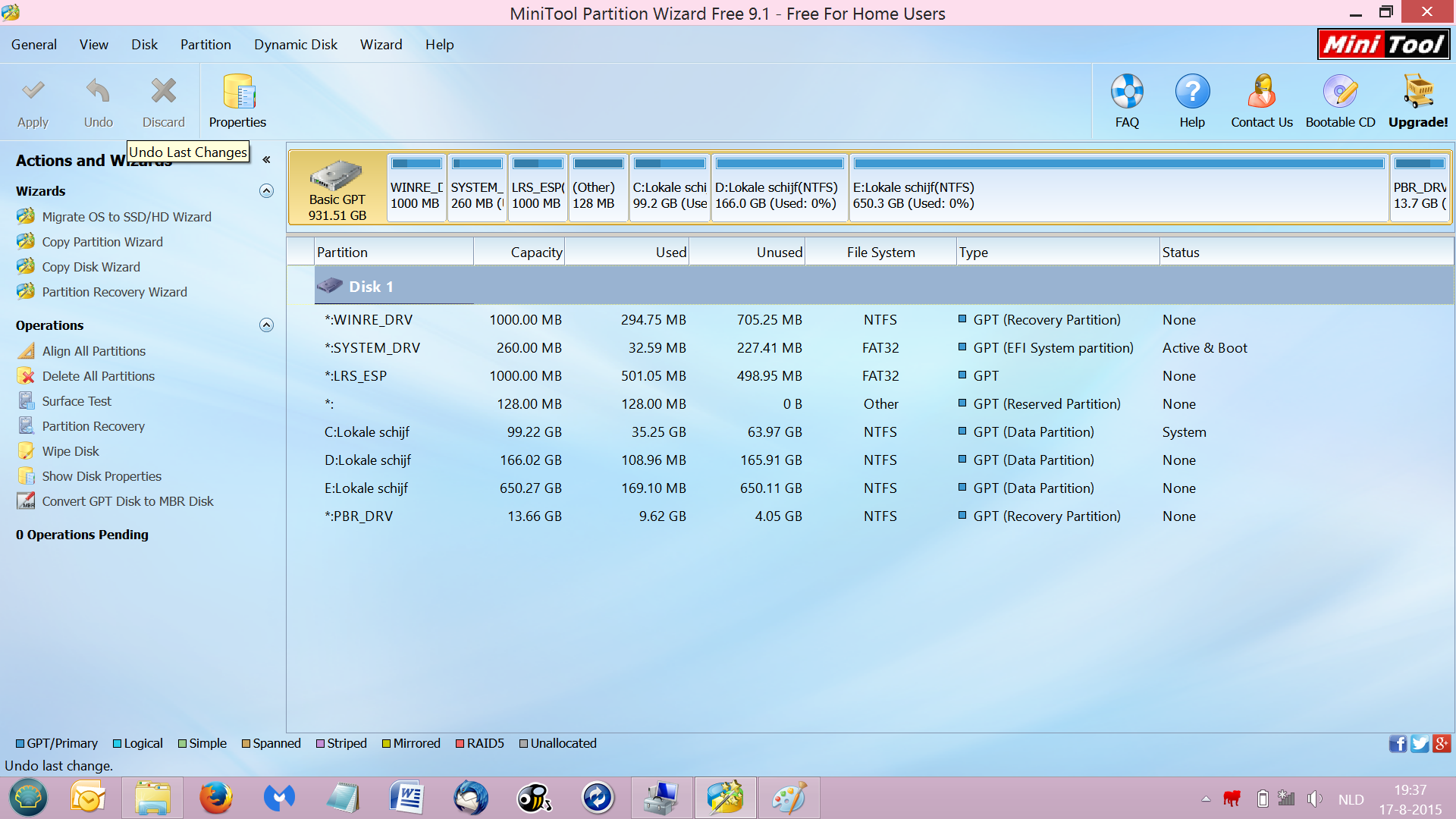This screenshot has height=819, width=1456.
Task: Select the Basic GPT disk icon
Action: pyautogui.click(x=337, y=174)
